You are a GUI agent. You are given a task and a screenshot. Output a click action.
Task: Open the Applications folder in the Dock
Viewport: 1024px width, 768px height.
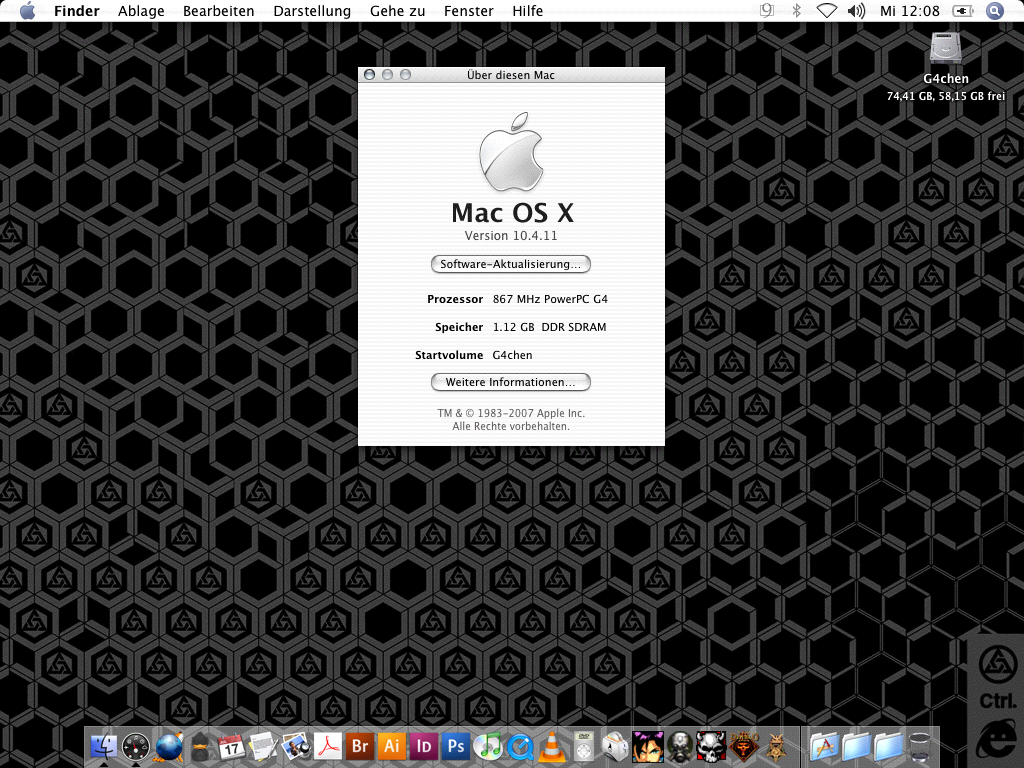(x=824, y=746)
